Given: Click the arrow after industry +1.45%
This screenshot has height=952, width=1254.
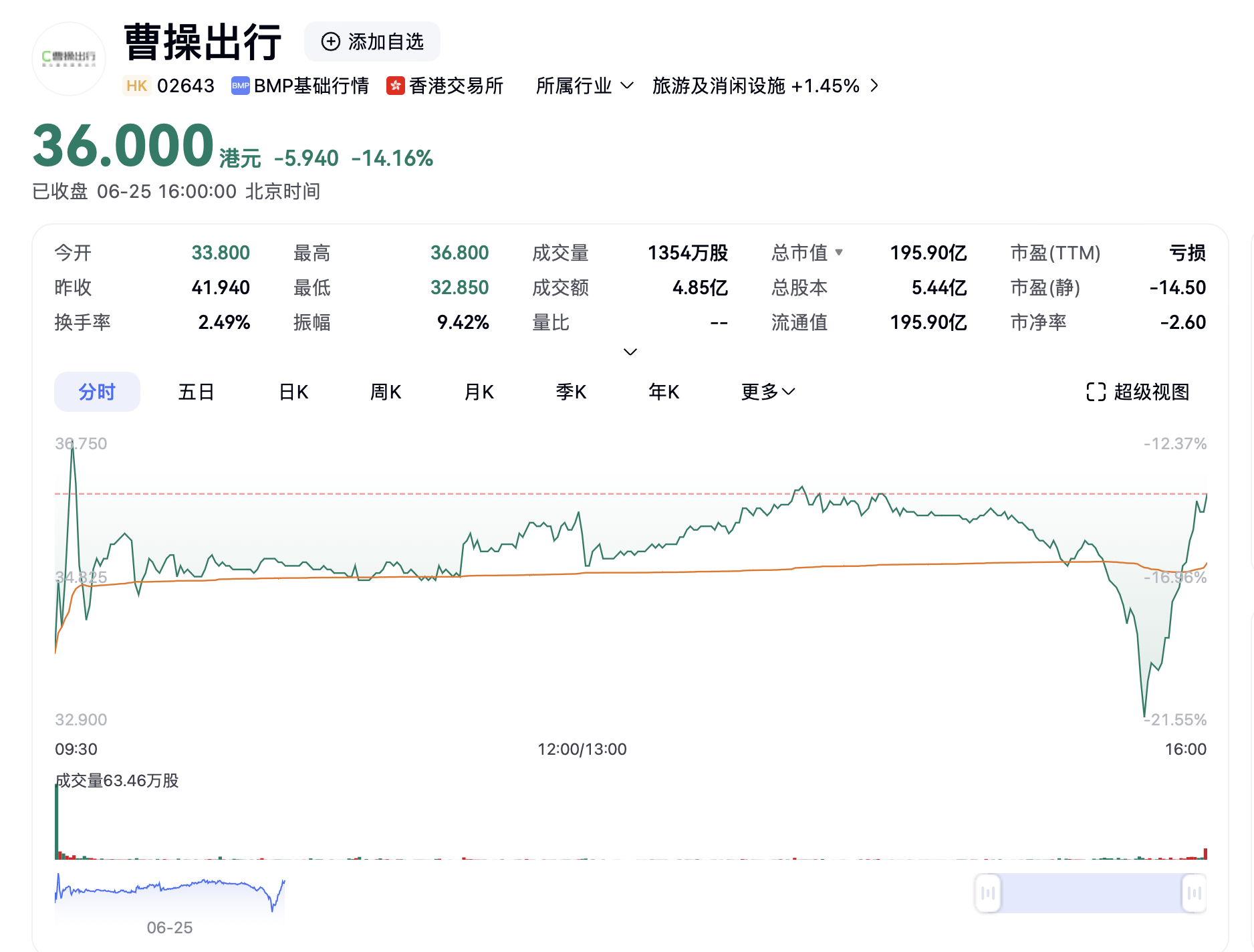Looking at the screenshot, I should (x=874, y=86).
